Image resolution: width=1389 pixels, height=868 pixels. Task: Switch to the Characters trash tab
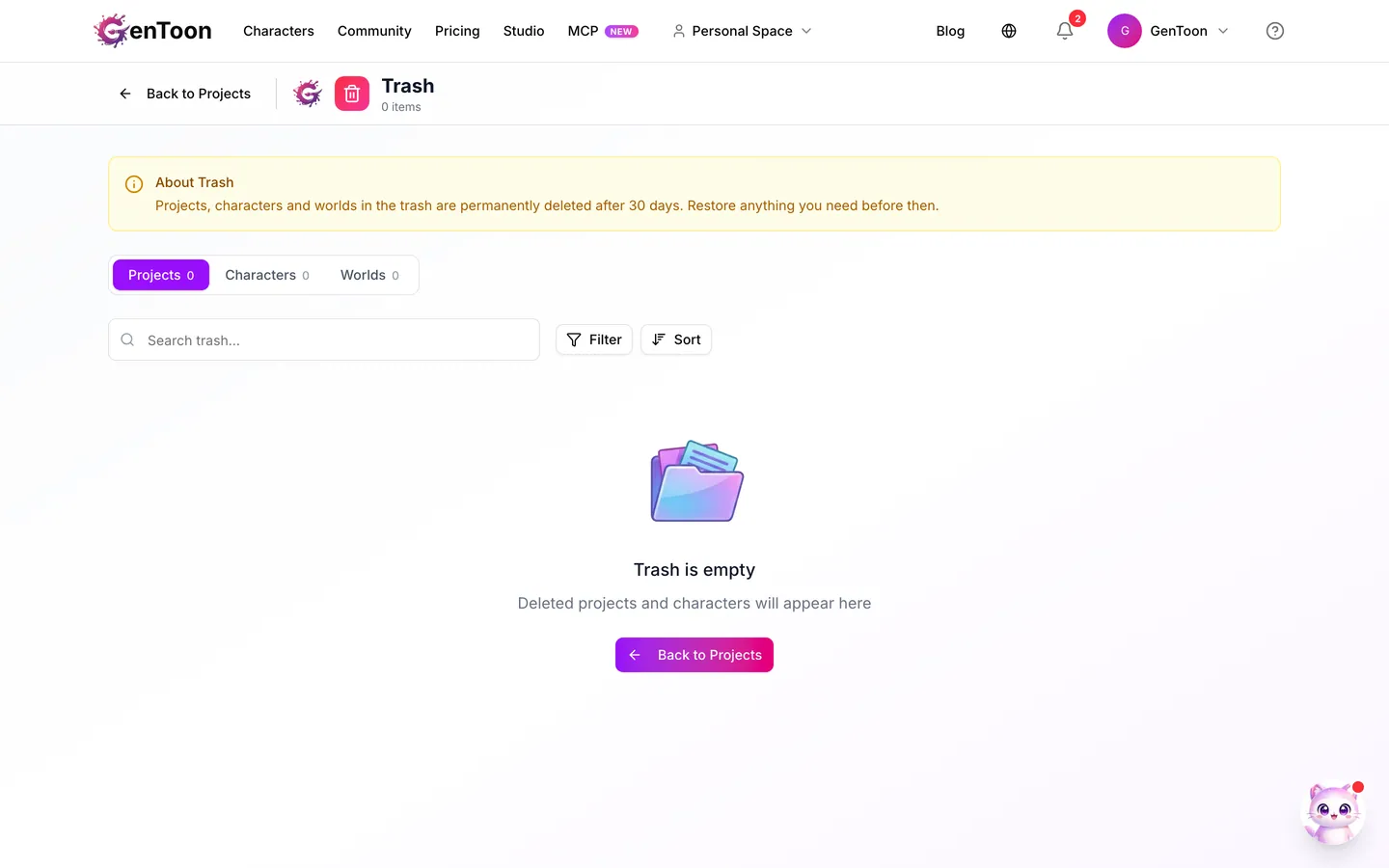(x=267, y=275)
